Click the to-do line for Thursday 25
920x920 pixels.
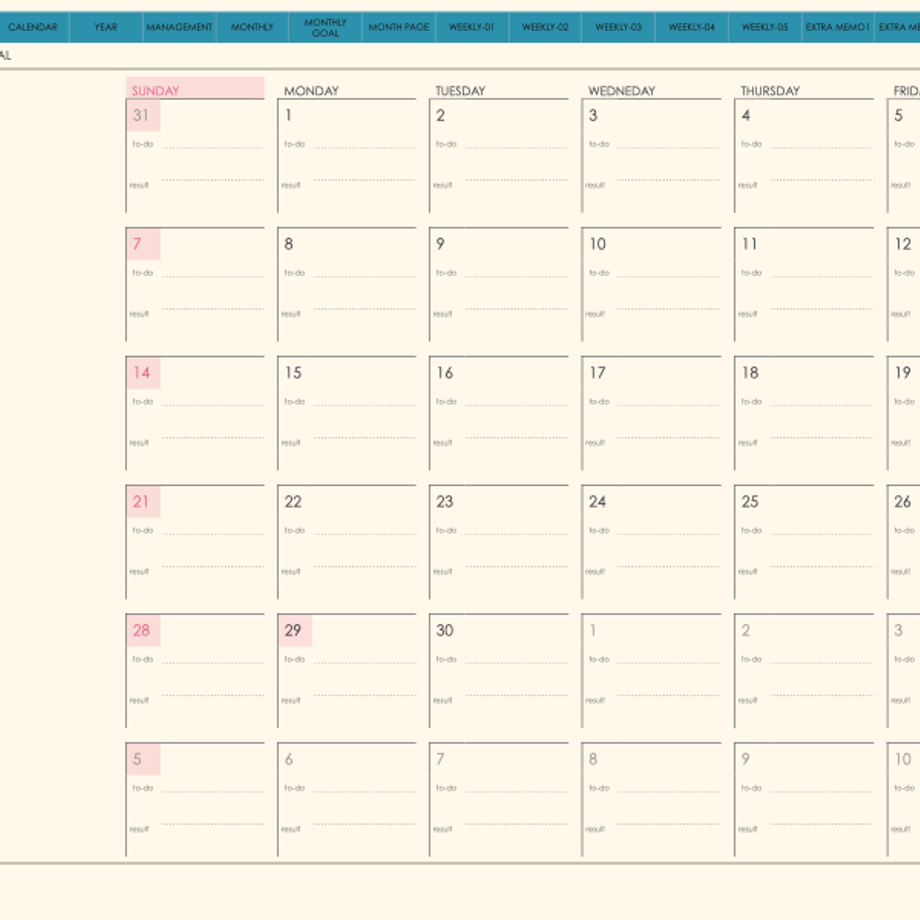tap(821, 534)
